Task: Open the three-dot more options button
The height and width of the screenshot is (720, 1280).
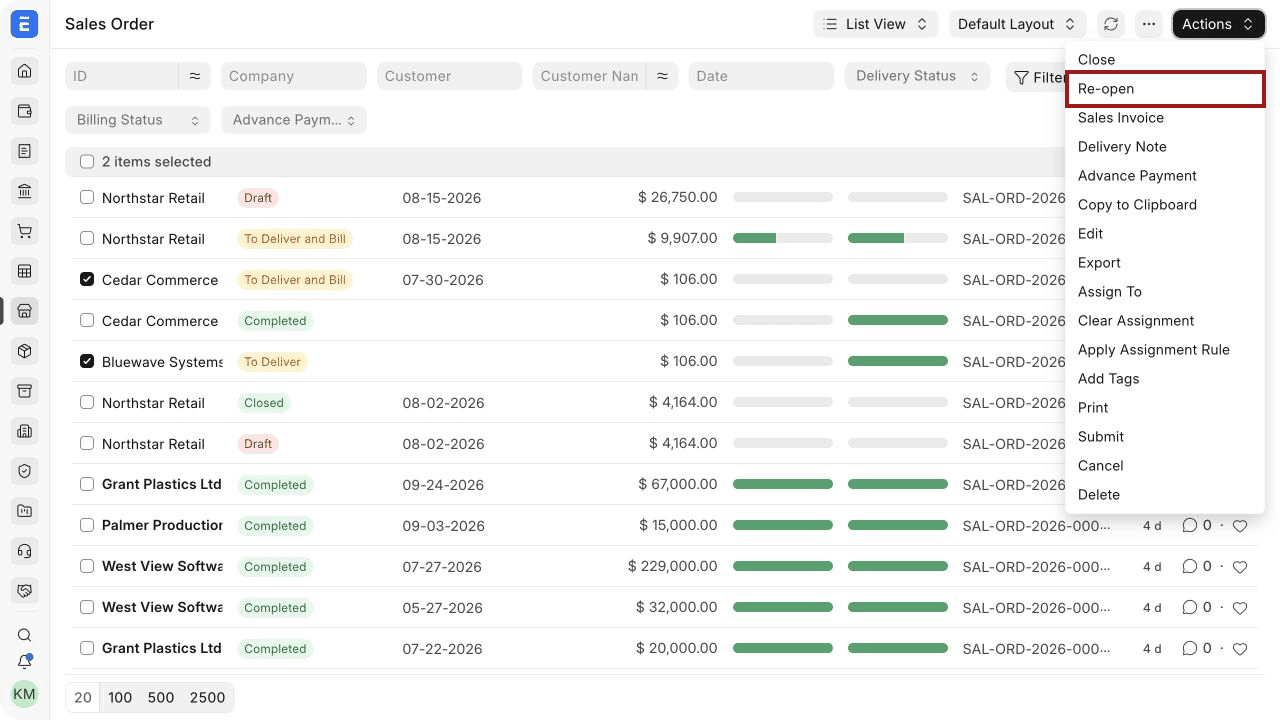Action: tap(1149, 24)
